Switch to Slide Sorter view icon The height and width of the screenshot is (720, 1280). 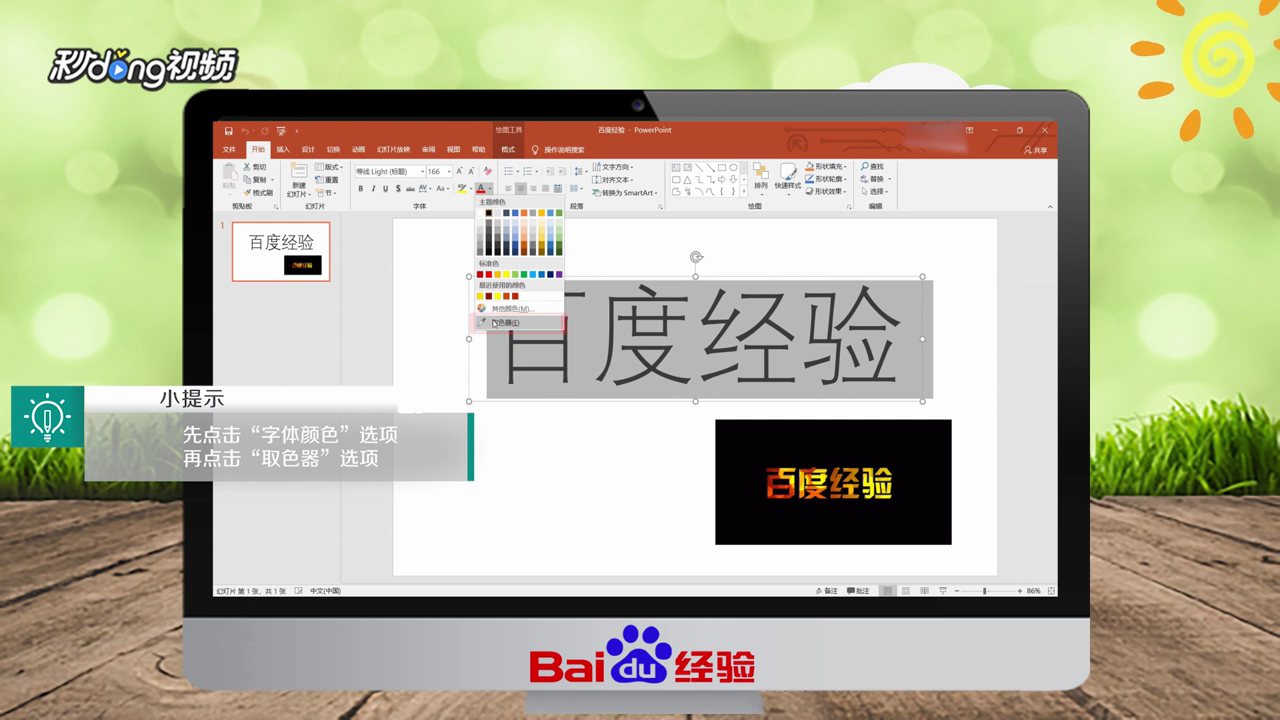pos(906,591)
